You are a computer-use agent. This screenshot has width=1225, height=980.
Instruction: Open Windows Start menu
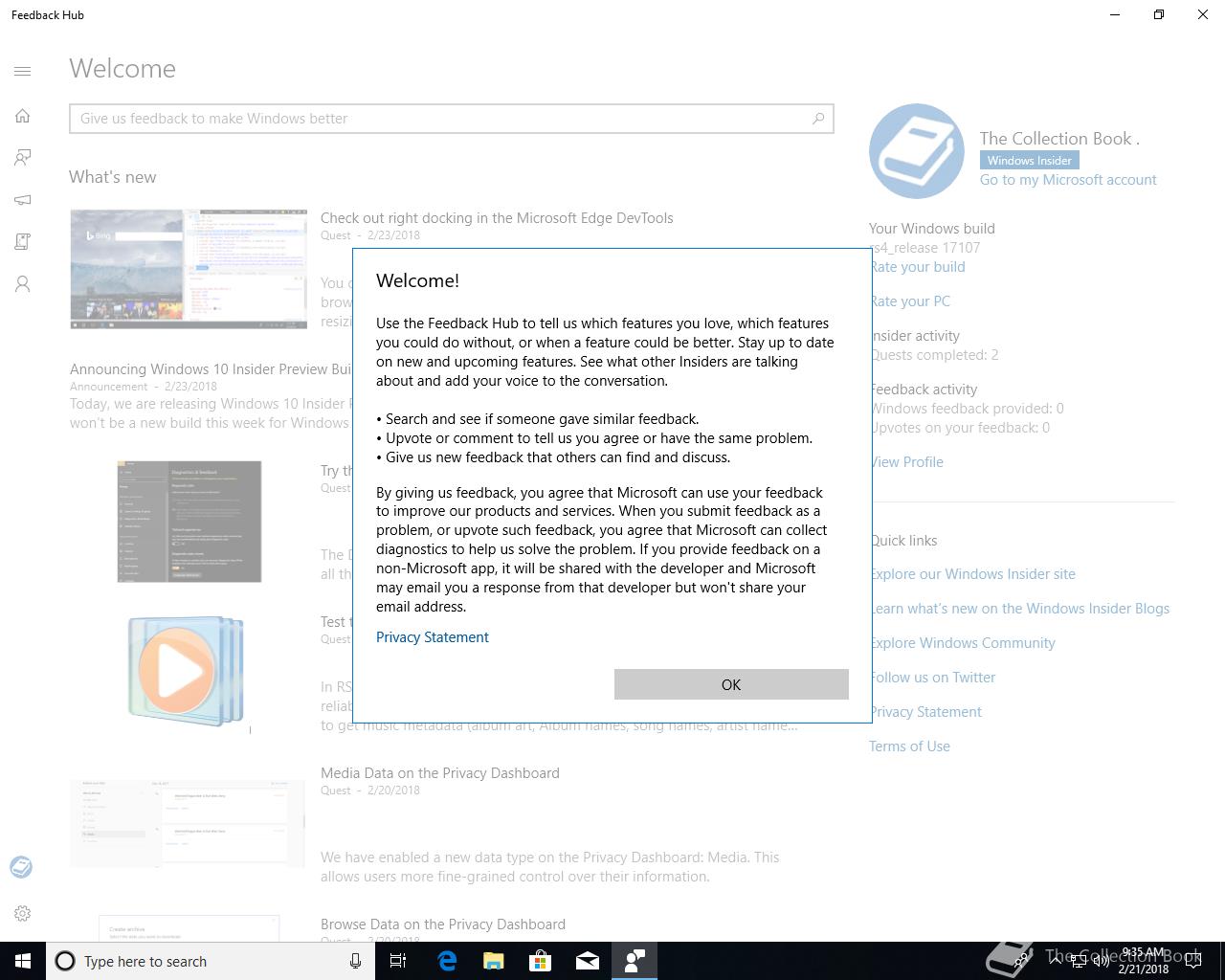(x=23, y=961)
